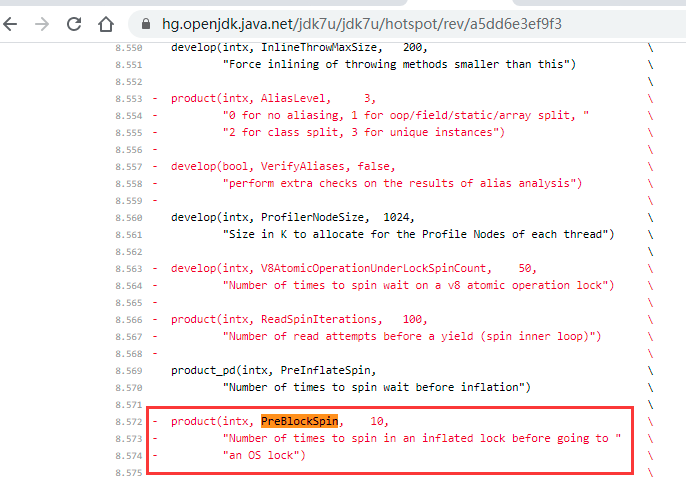Image resolution: width=686 pixels, height=478 pixels.
Task: Open line number 8.553 anchor
Action: pyautogui.click(x=129, y=99)
